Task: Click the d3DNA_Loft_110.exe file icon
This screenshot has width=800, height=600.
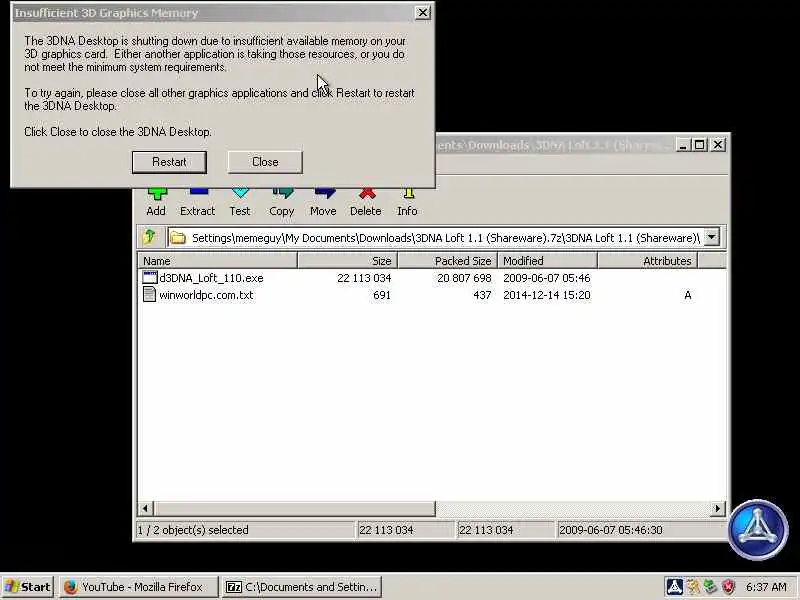Action: (149, 278)
